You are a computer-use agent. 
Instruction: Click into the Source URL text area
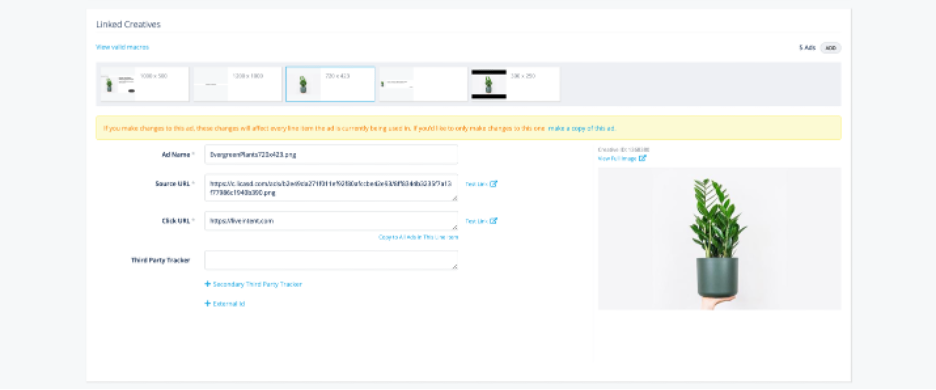click(331, 188)
